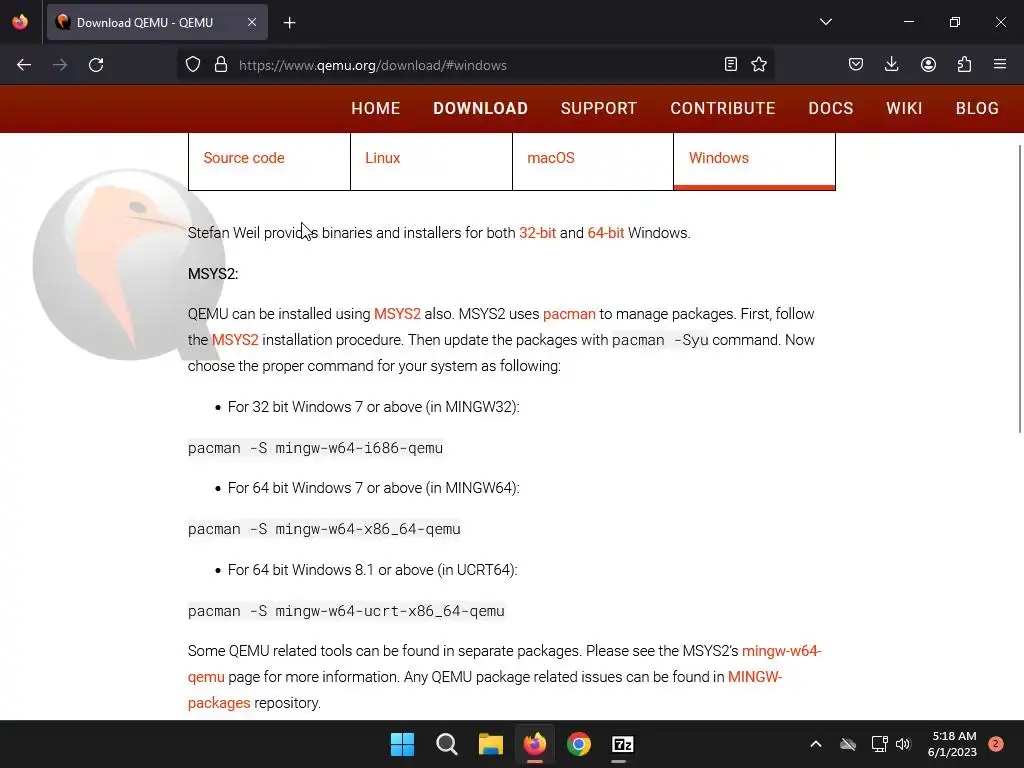The height and width of the screenshot is (768, 1024).
Task: Click the page vertical scrollbar
Action: (1019, 288)
